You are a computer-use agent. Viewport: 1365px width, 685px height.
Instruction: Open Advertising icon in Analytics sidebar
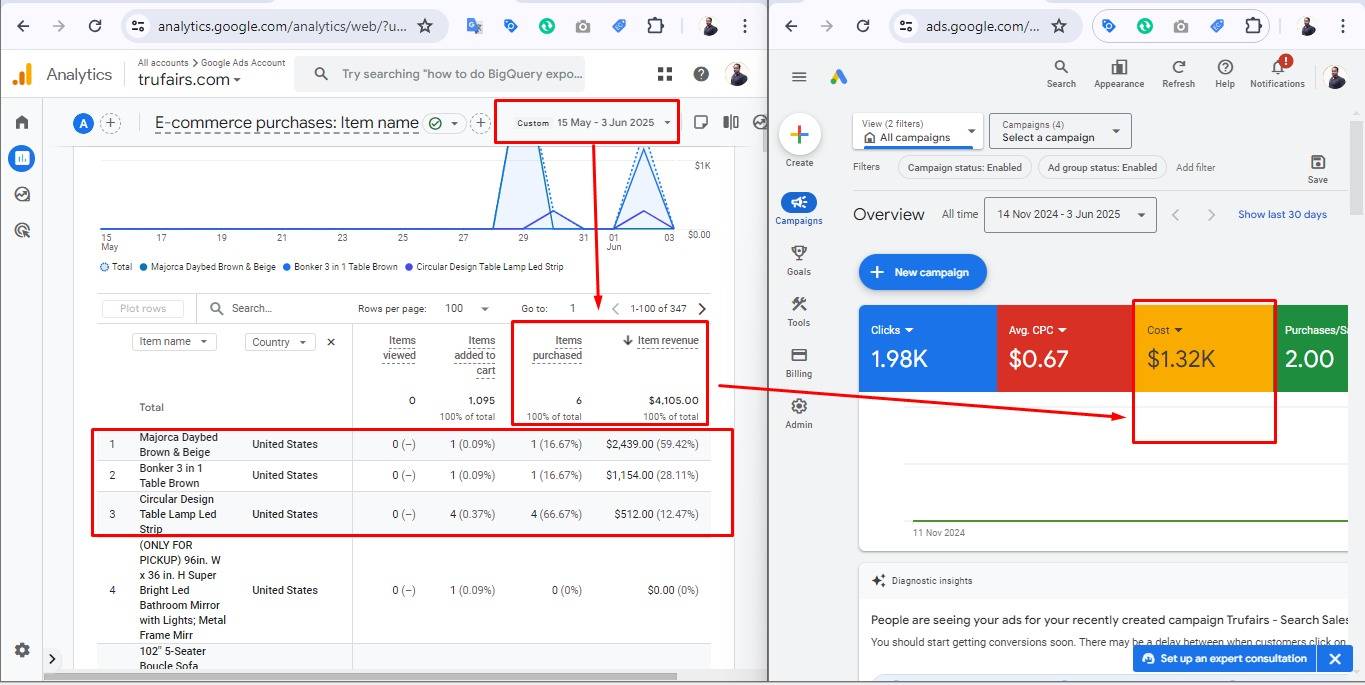pos(22,230)
